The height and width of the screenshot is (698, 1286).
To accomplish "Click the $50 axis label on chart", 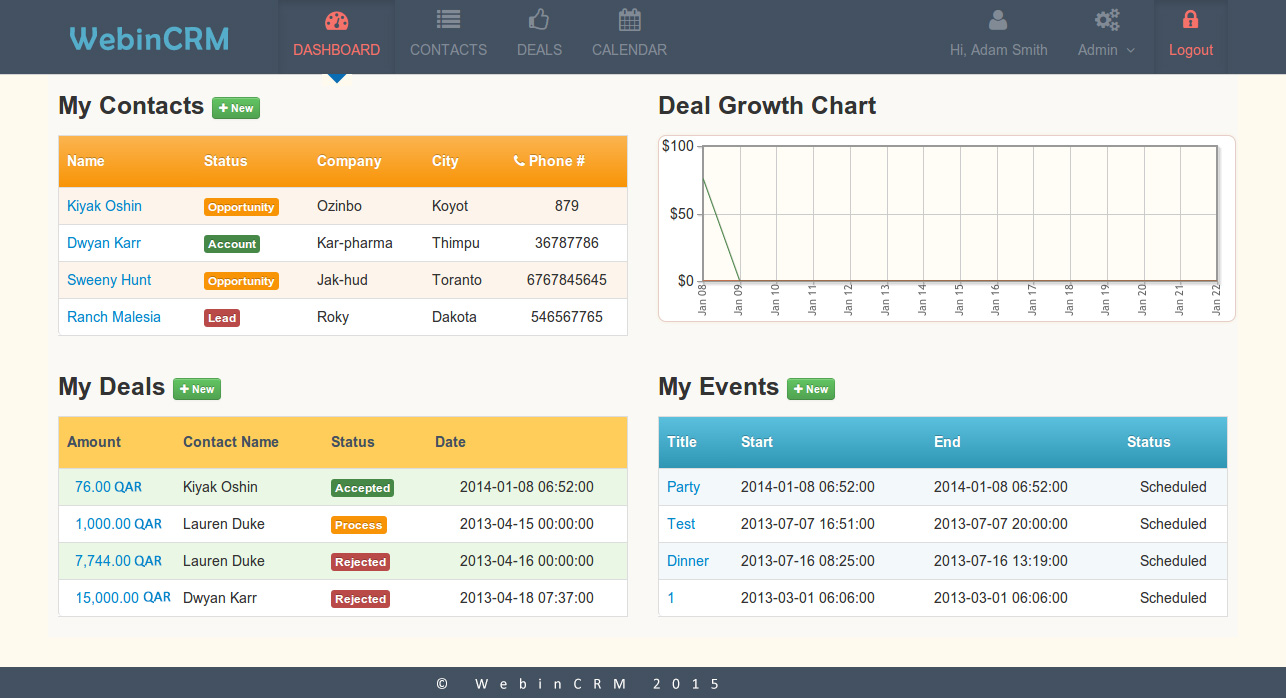I will (x=682, y=214).
